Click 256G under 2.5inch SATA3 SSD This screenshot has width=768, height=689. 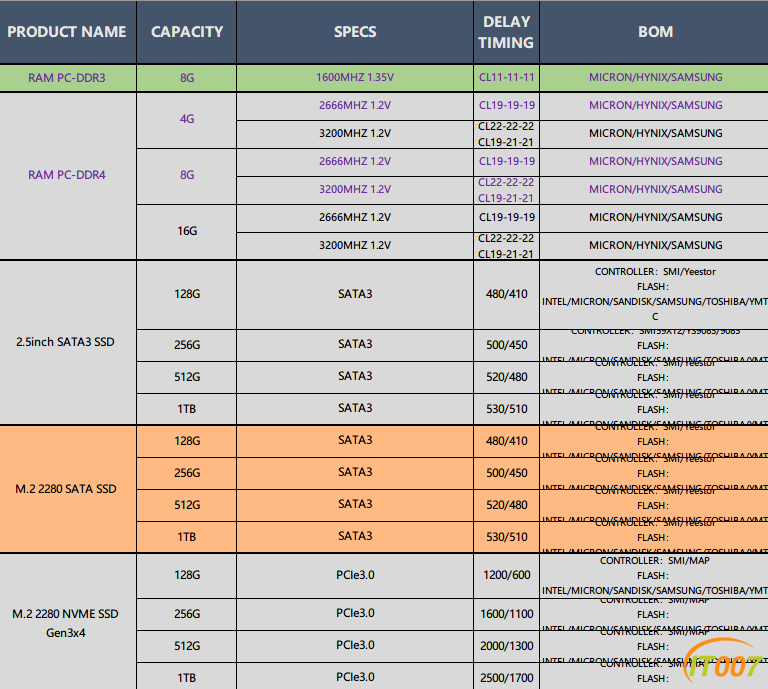(187, 345)
